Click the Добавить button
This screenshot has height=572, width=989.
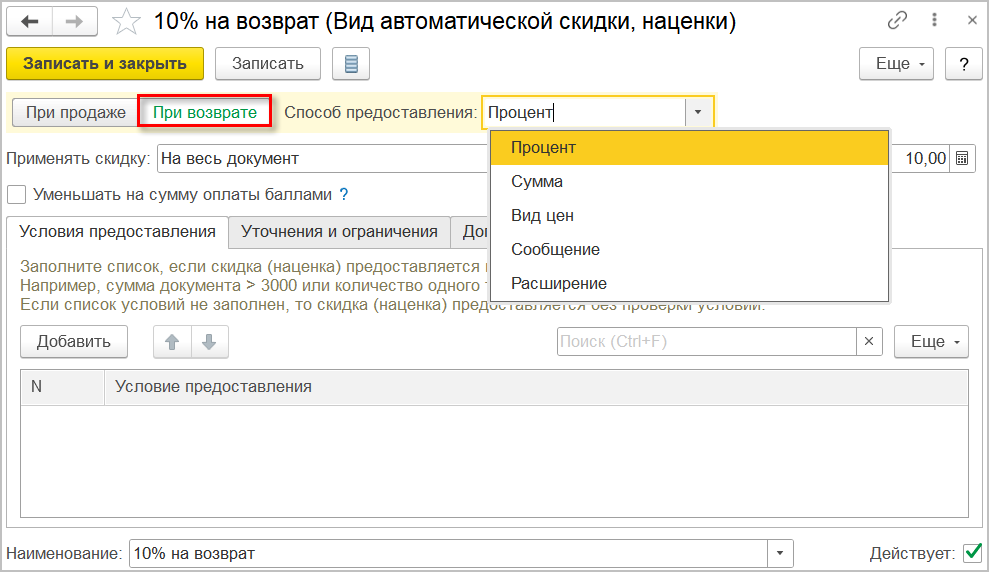pos(73,341)
